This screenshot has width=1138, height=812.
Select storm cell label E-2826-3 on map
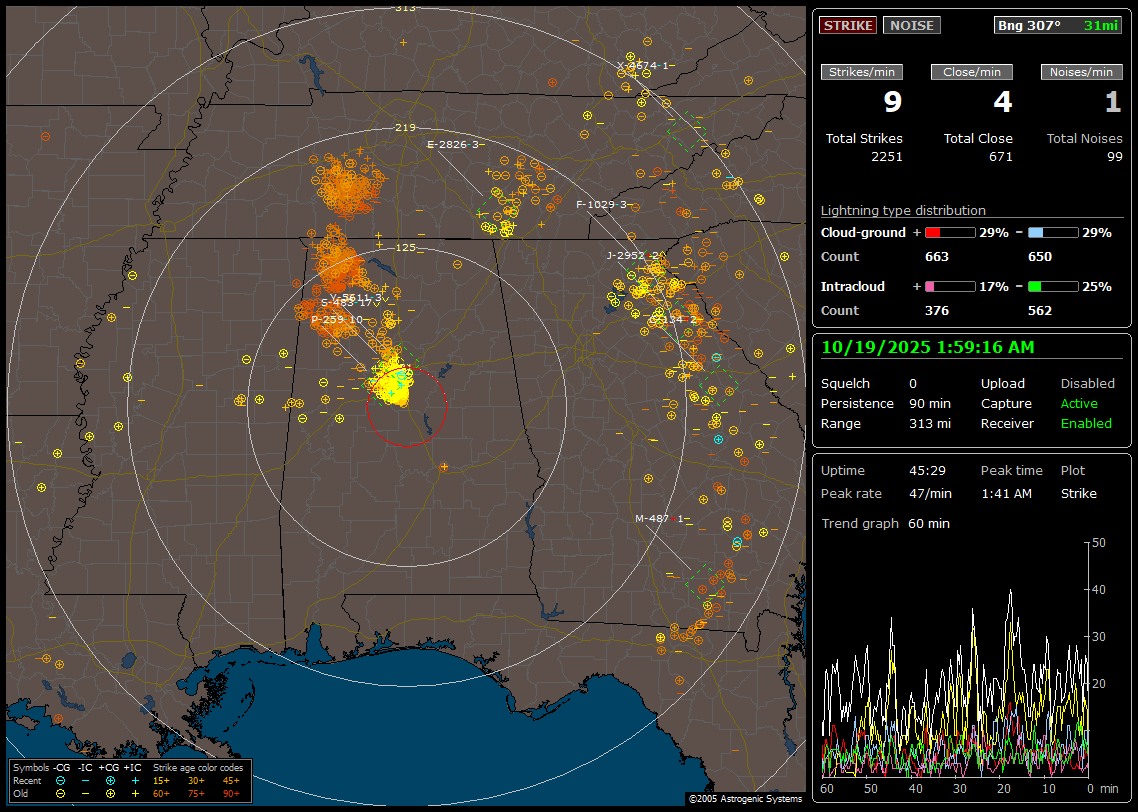point(453,144)
